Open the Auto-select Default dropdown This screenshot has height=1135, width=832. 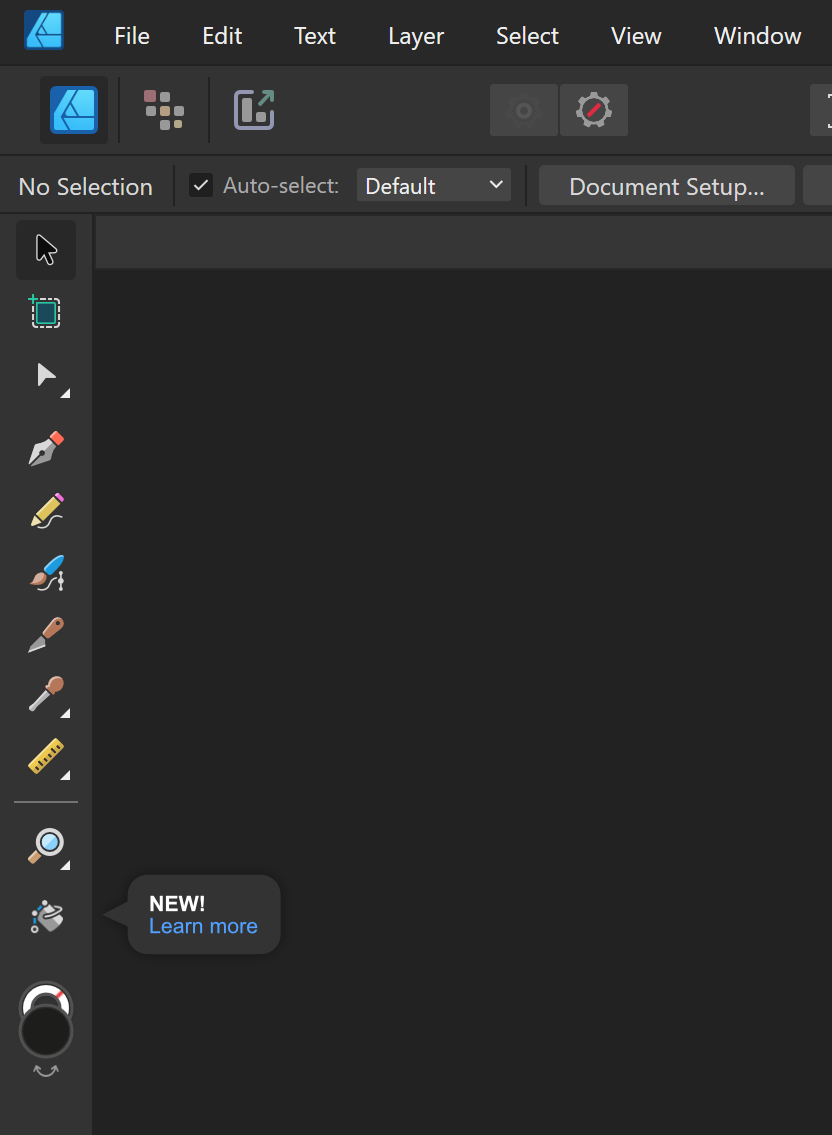point(433,185)
